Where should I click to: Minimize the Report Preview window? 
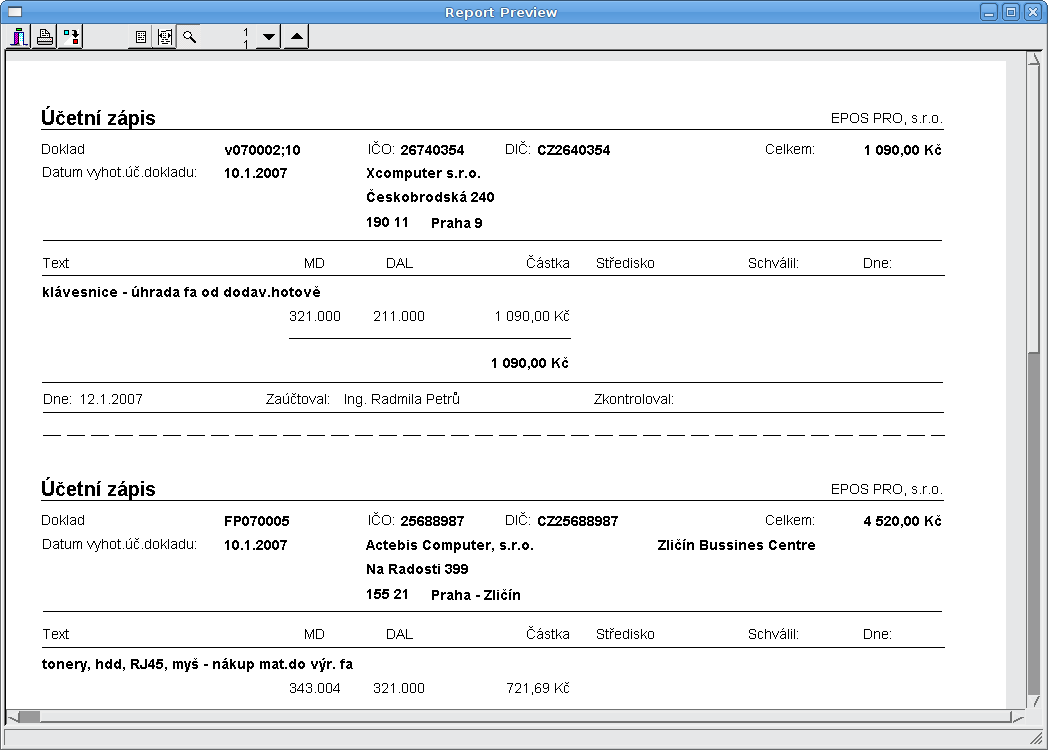pos(989,12)
